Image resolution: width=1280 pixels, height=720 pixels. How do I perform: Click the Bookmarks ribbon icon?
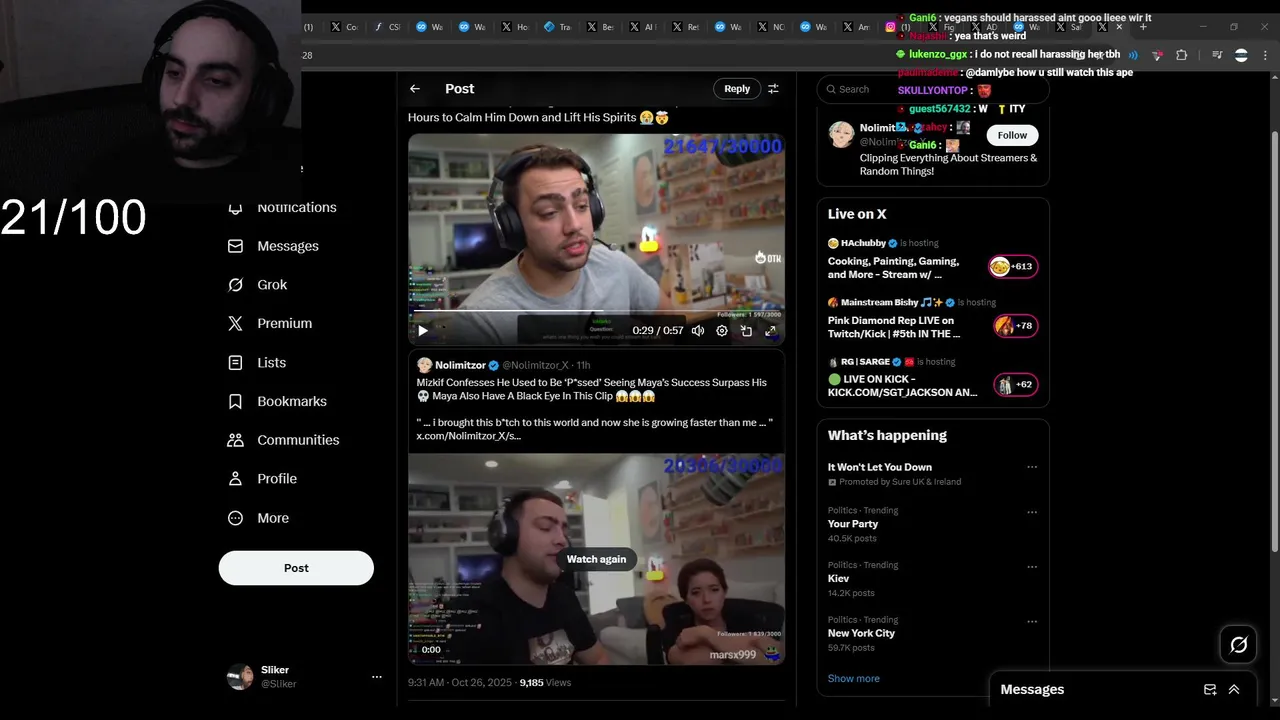(x=235, y=401)
